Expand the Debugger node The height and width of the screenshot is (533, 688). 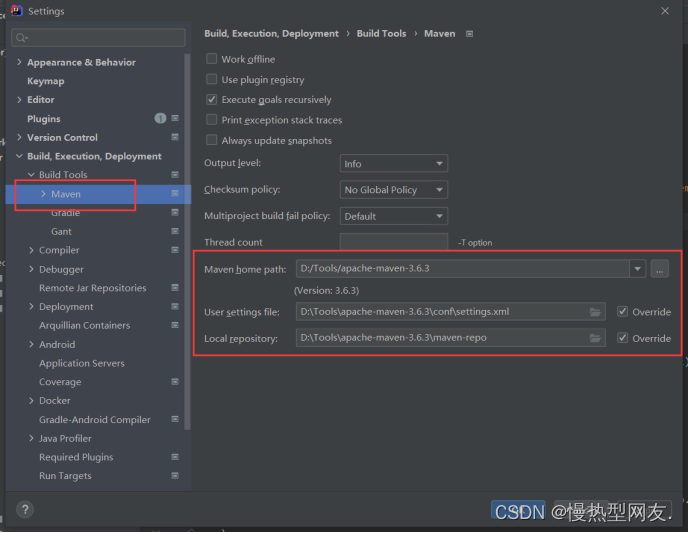pyautogui.click(x=31, y=269)
